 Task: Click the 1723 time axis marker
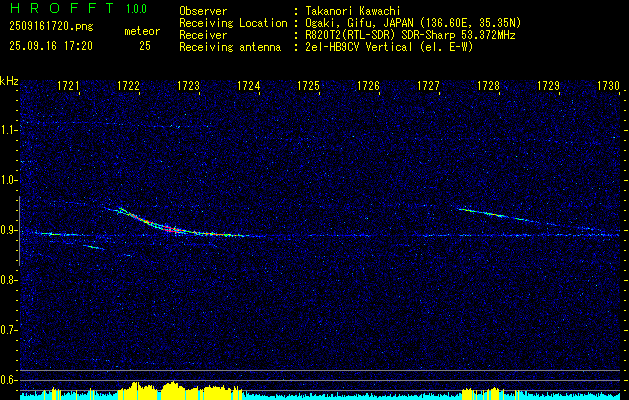189,85
